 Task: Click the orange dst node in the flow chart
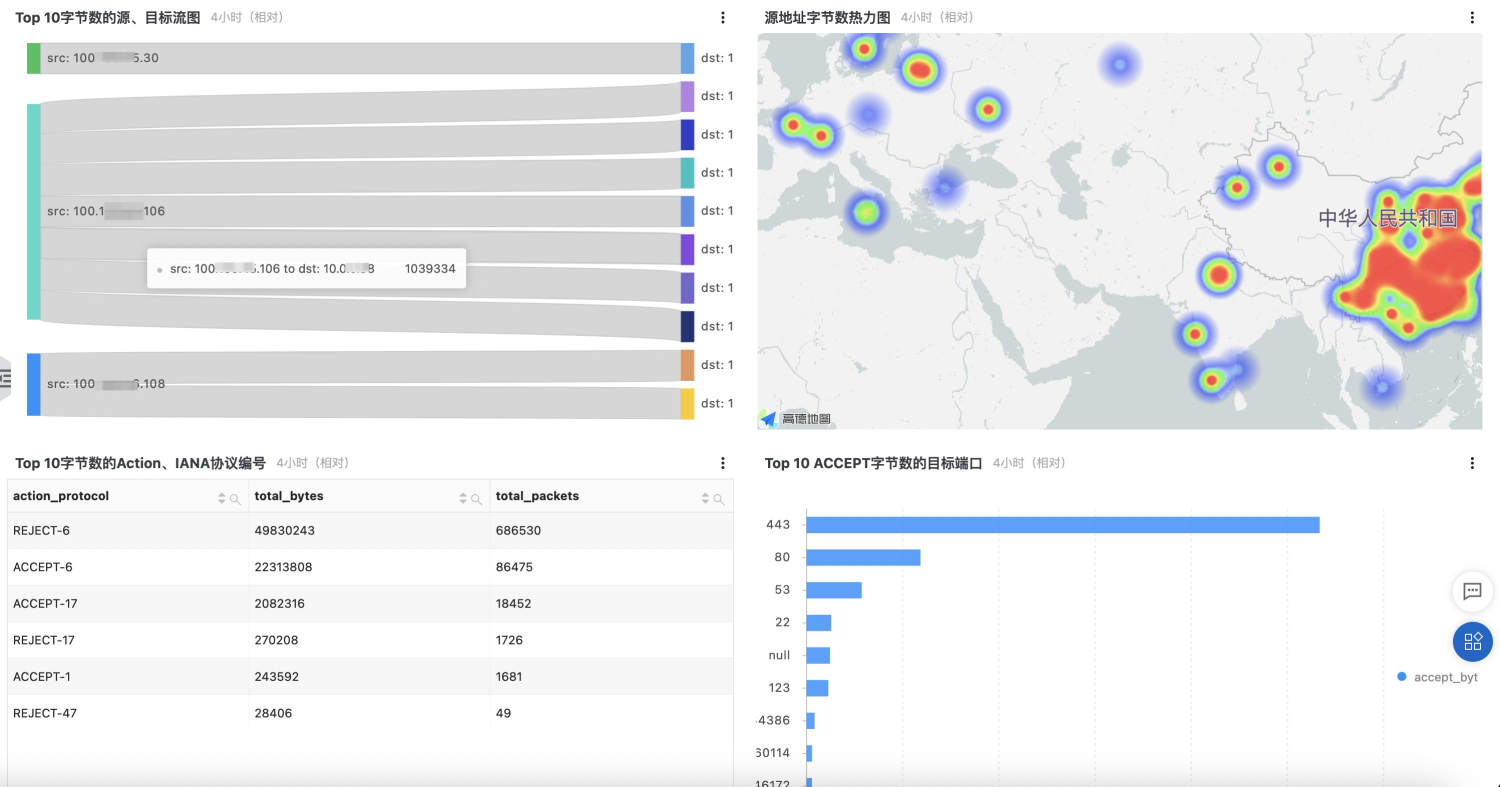point(687,365)
